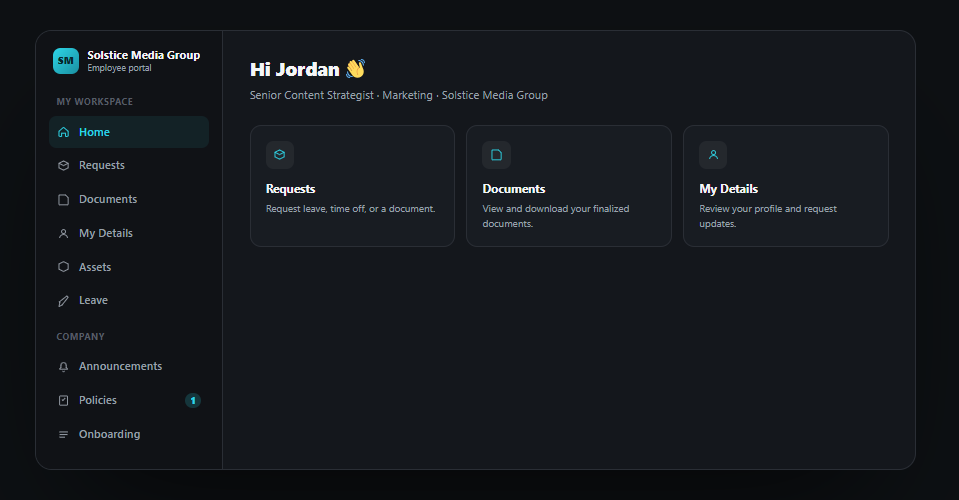The height and width of the screenshot is (500, 959).
Task: Click the Home house icon in sidebar
Action: 64,132
